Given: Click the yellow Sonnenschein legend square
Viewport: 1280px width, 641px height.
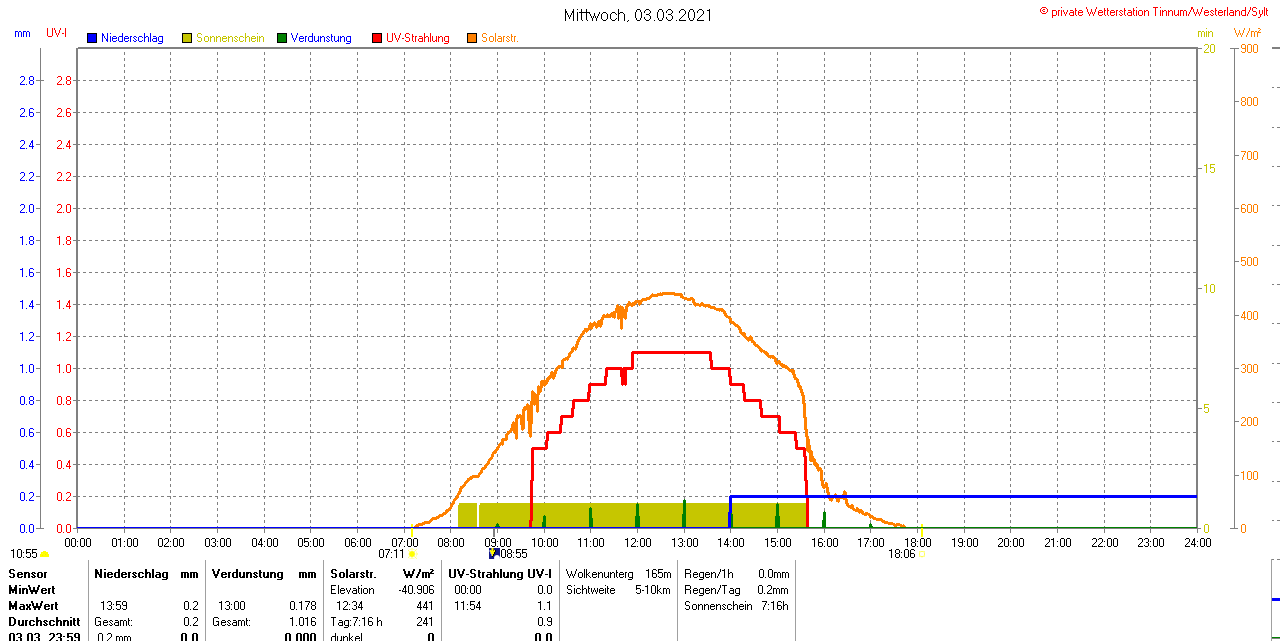Looking at the screenshot, I should click(187, 38).
